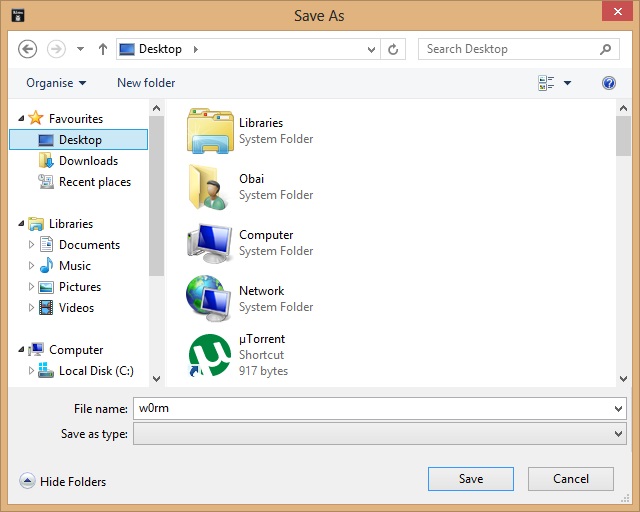This screenshot has height=512, width=640.
Task: Click the Computer name in file list
Action: (x=266, y=235)
